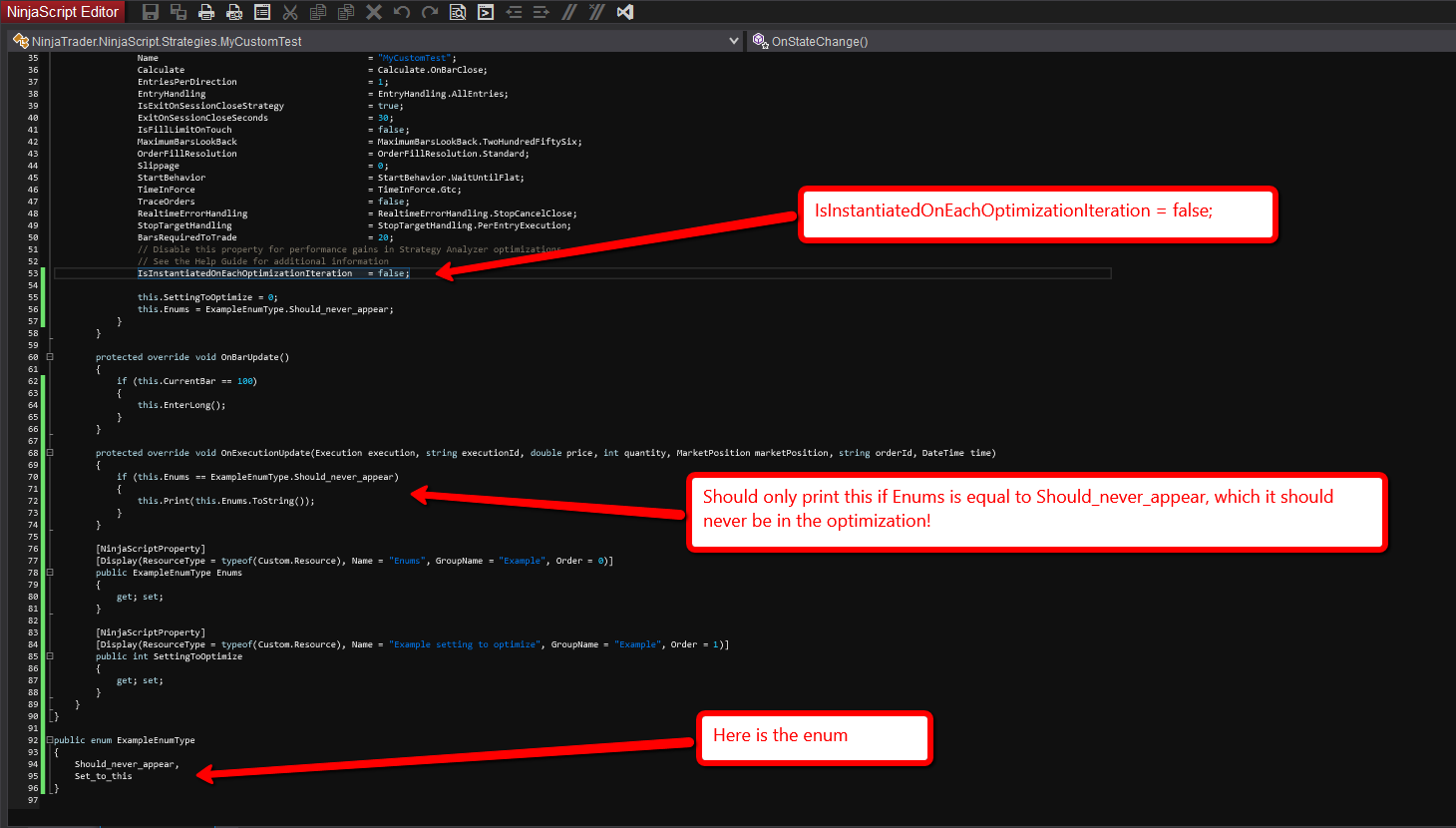Click the "if (this.CurrentBar == 100)" line
This screenshot has width=1456, height=828.
(x=186, y=381)
